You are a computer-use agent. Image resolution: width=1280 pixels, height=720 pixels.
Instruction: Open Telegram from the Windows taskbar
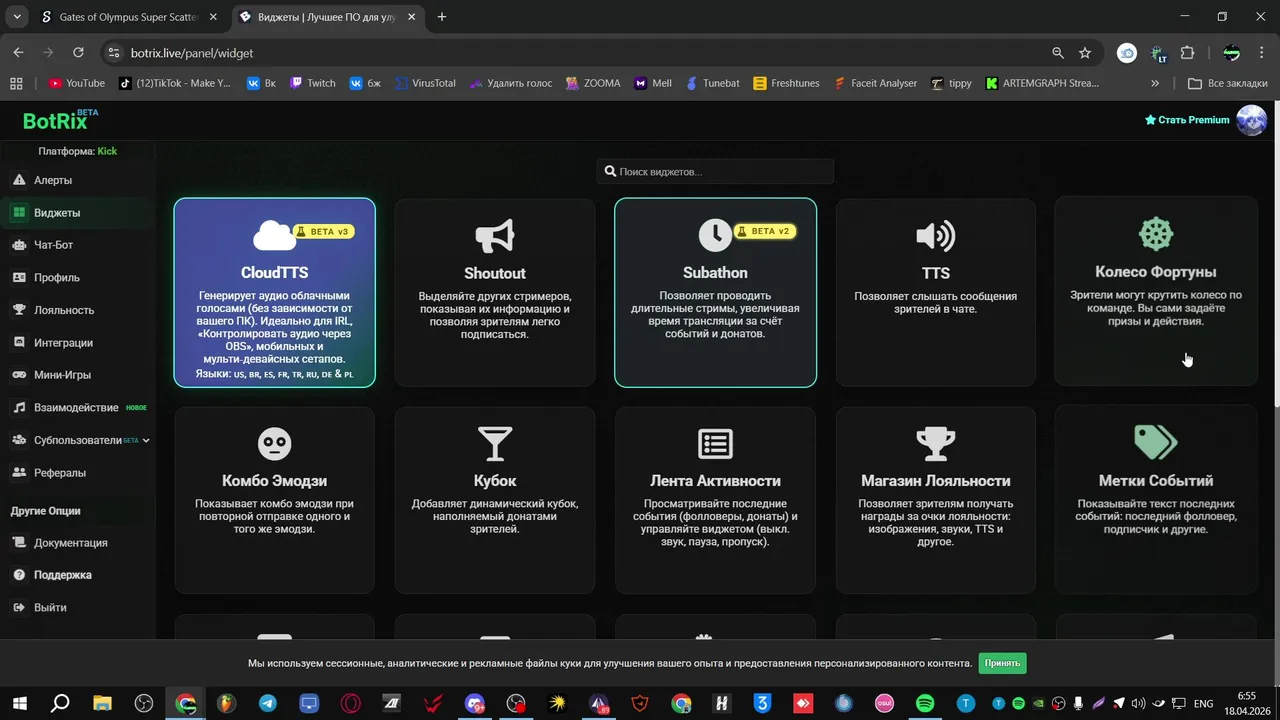point(268,703)
